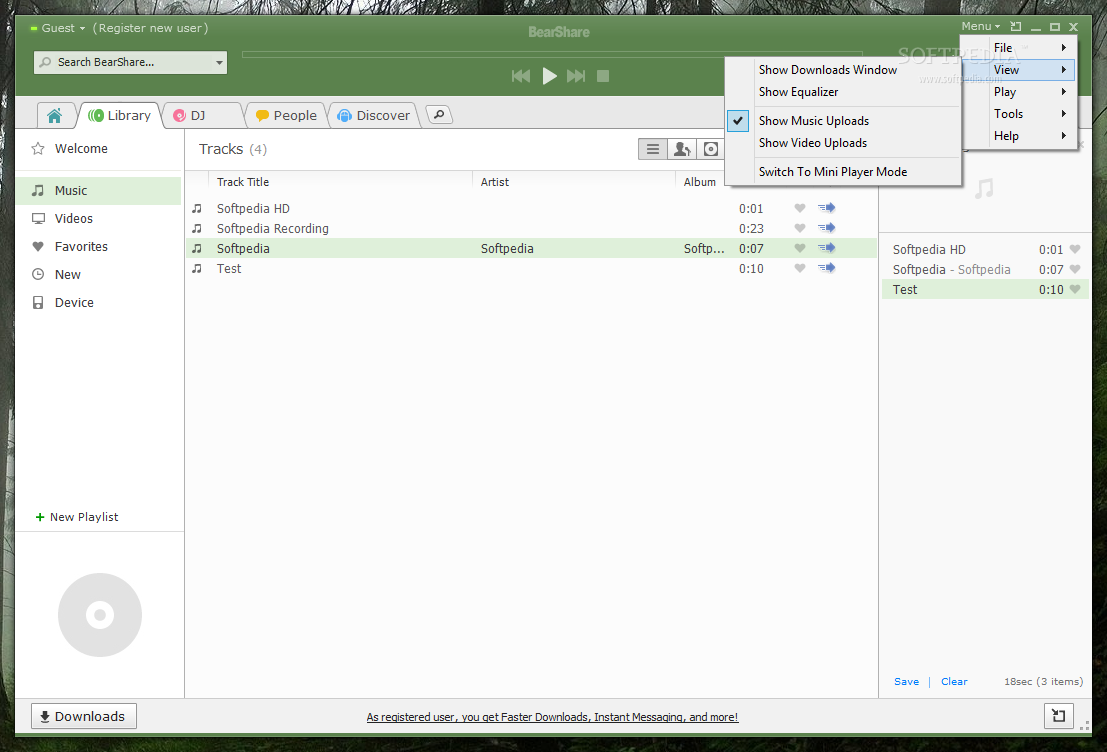
Task: Go to the Home tab icon
Action: coord(54,115)
